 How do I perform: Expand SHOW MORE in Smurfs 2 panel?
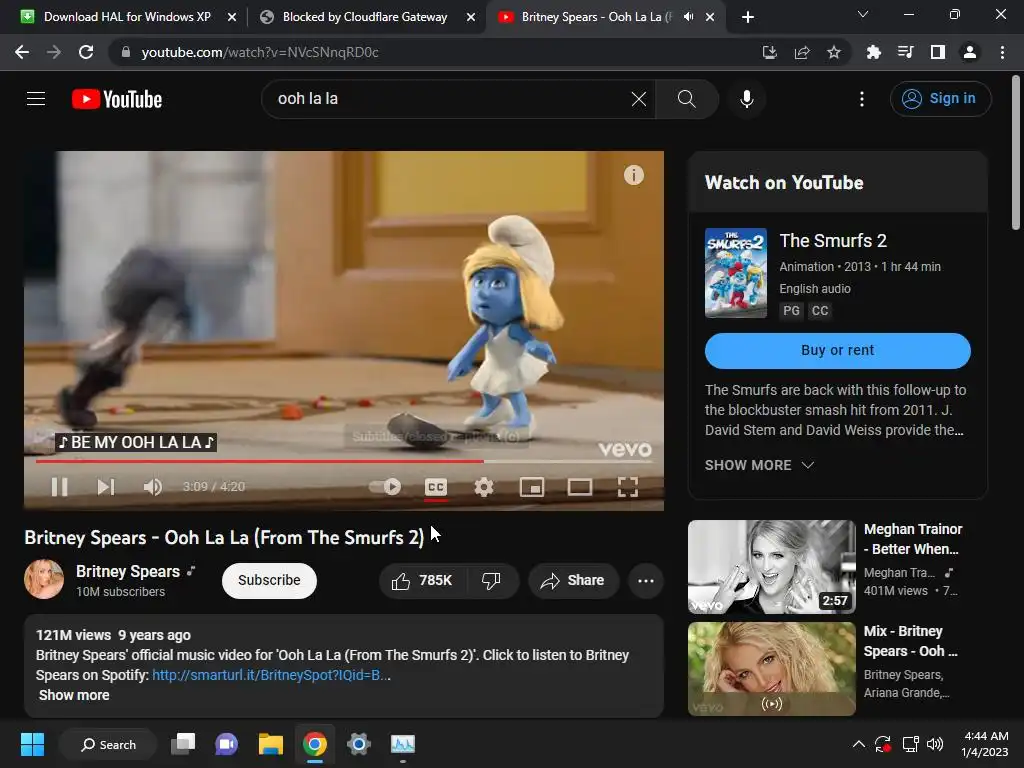click(x=759, y=465)
